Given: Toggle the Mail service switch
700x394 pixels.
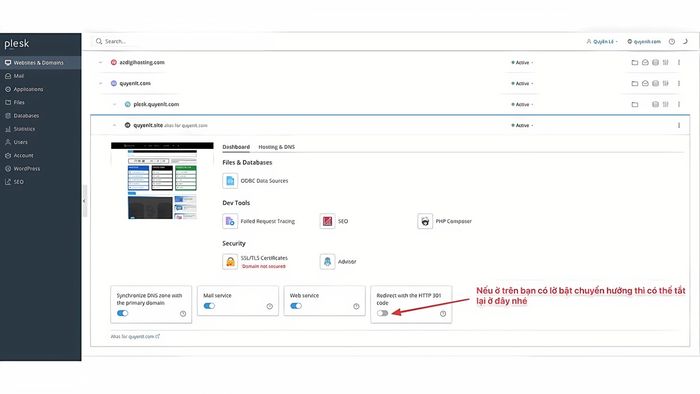Looking at the screenshot, I should 209,306.
